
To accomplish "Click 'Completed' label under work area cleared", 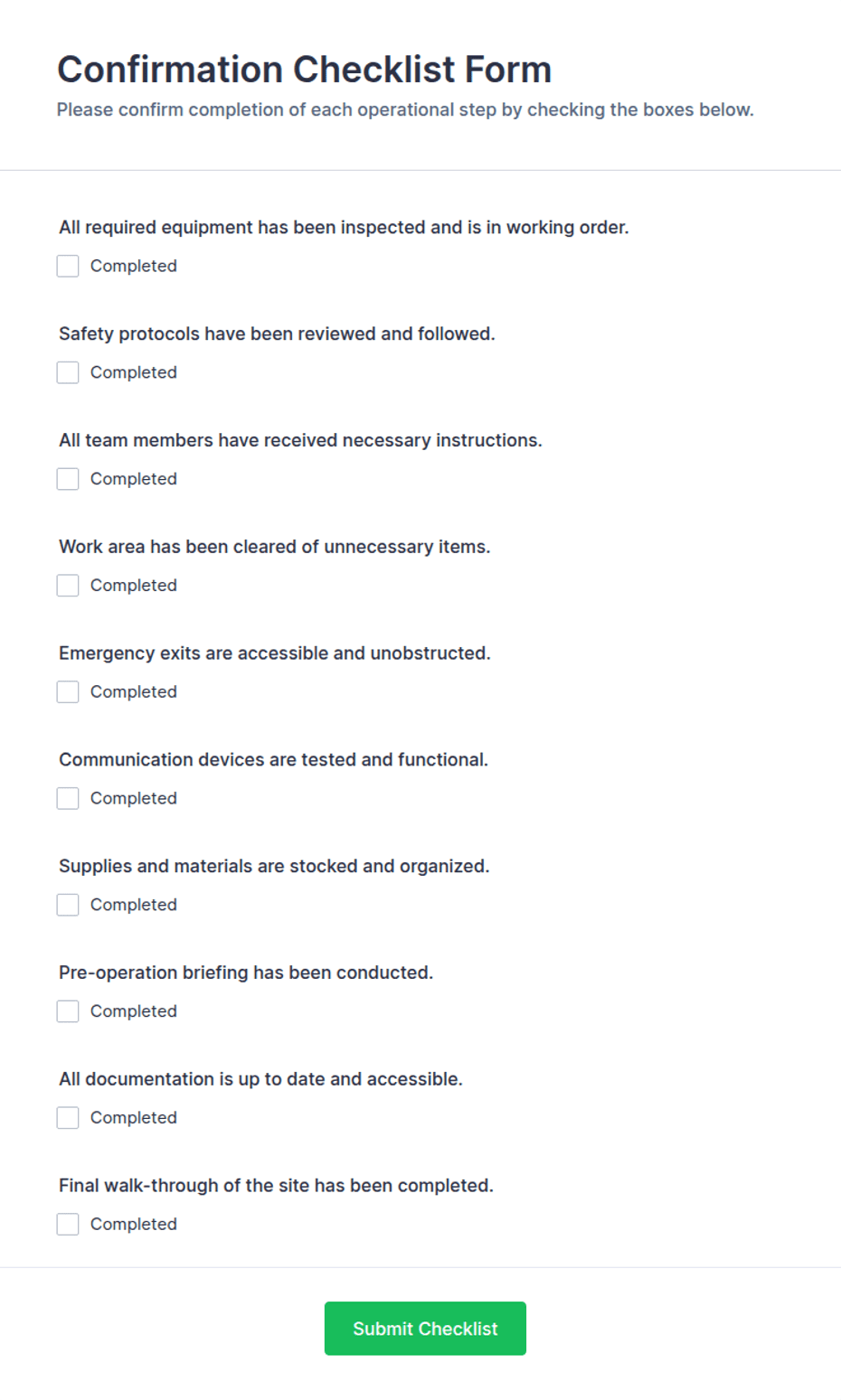I will click(134, 586).
